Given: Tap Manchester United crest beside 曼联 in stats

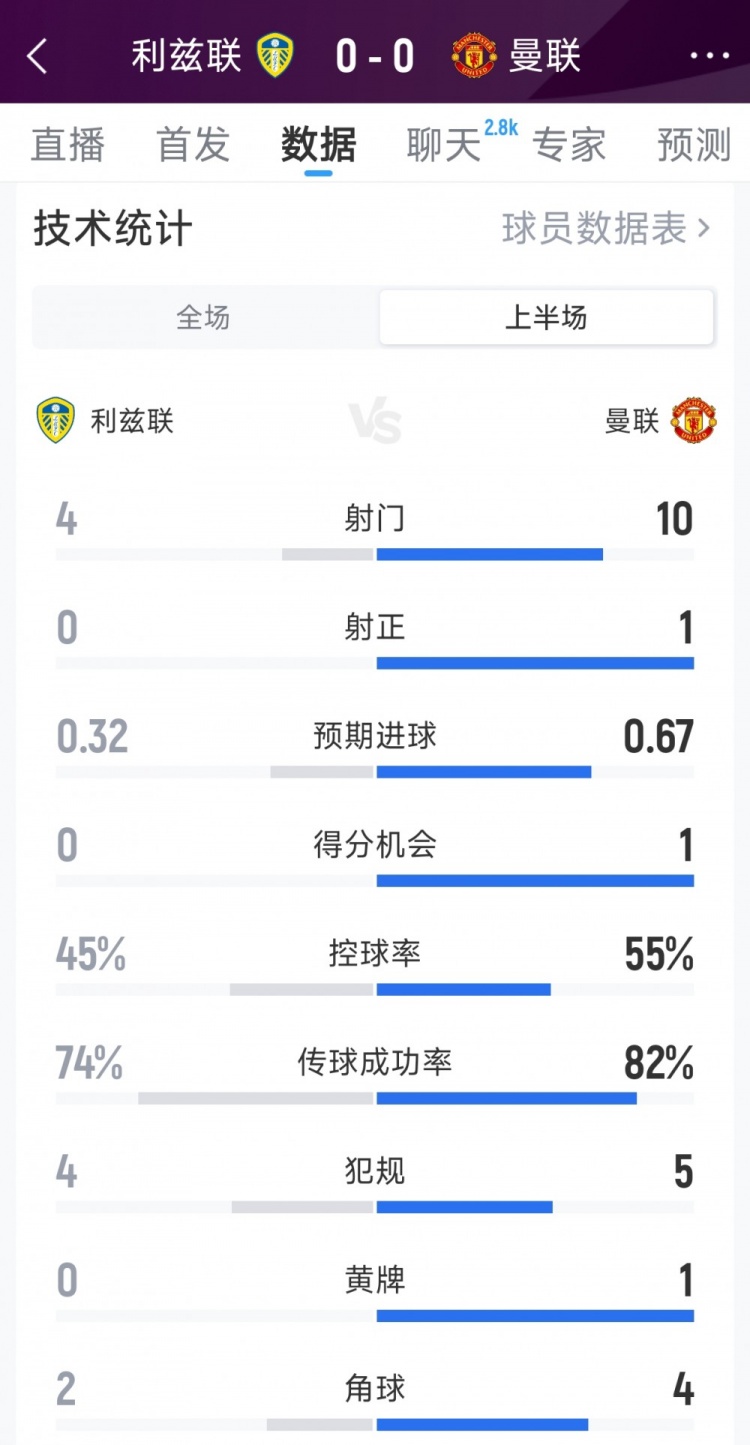Looking at the screenshot, I should coord(694,420).
